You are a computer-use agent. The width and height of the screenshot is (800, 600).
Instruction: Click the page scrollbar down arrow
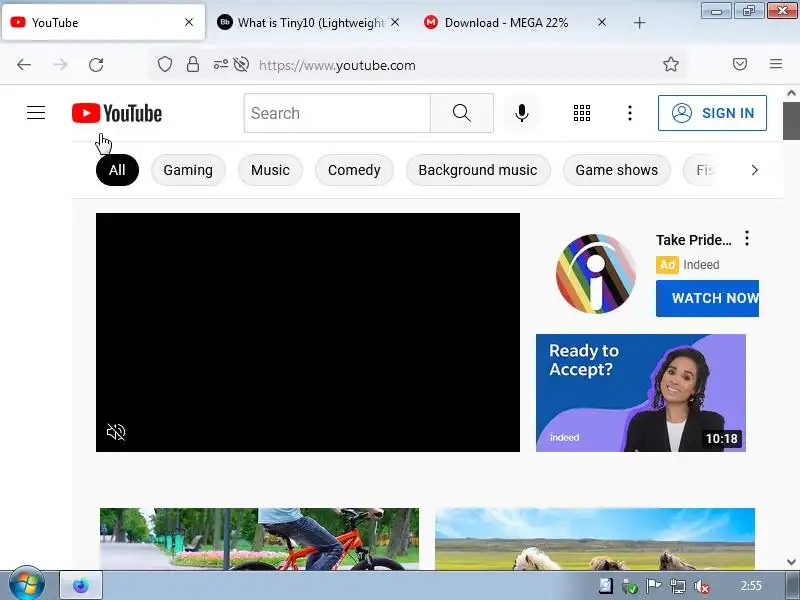(x=791, y=562)
